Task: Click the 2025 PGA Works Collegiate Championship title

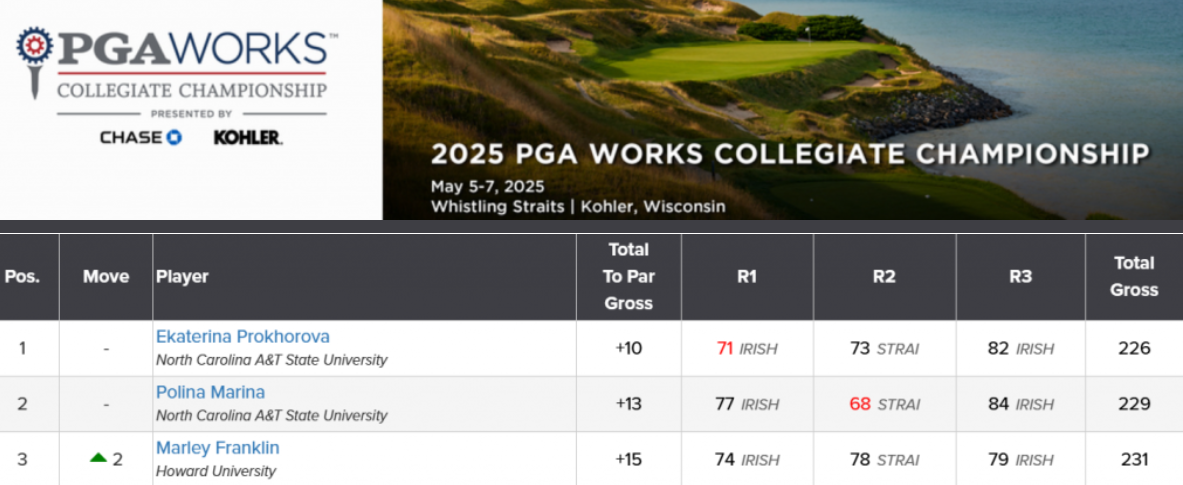Action: (x=790, y=155)
